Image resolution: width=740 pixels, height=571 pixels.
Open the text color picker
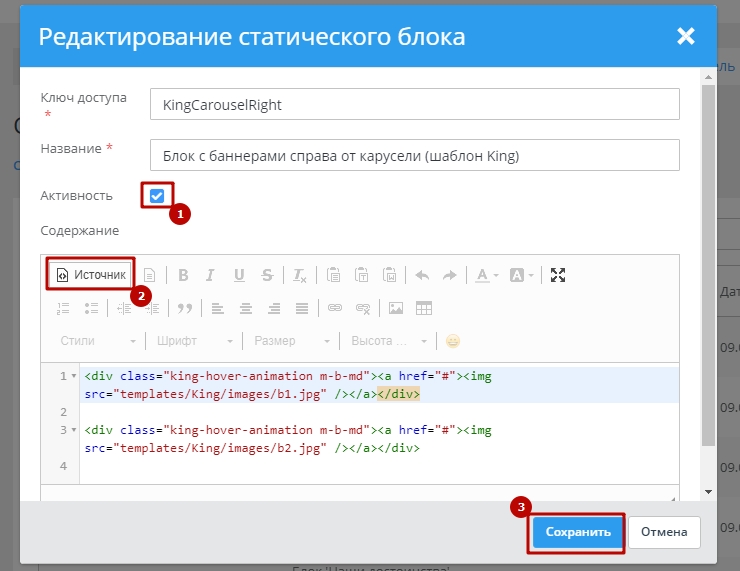[486, 275]
